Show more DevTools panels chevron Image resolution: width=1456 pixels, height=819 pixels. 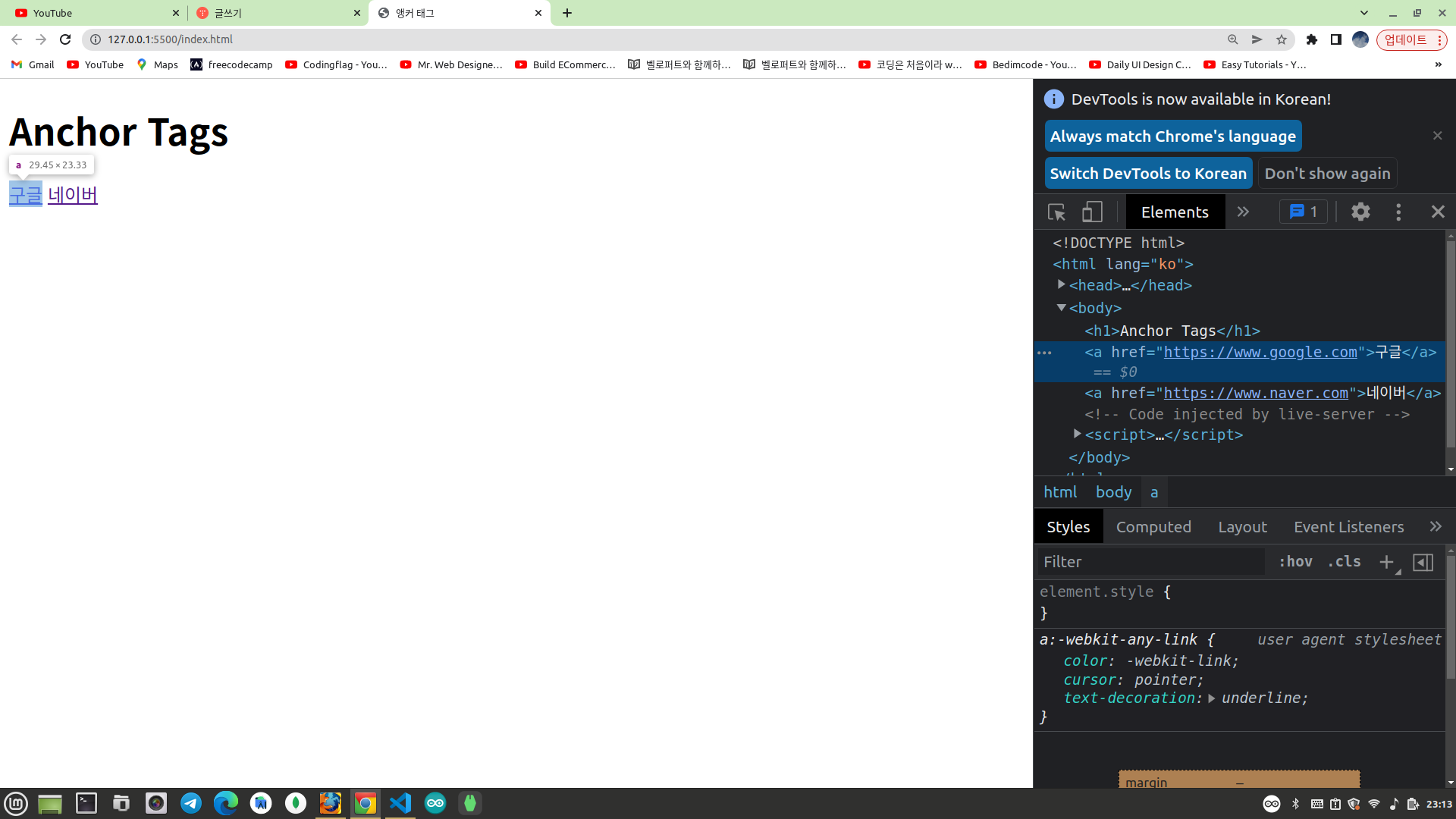[x=1243, y=212]
